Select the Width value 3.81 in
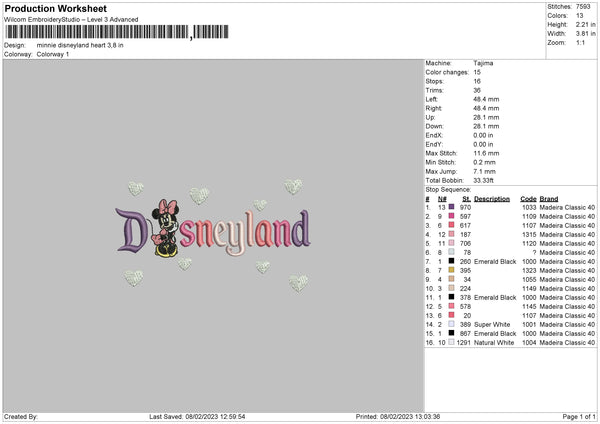Screen dimensions: 600x424 pos(585,34)
